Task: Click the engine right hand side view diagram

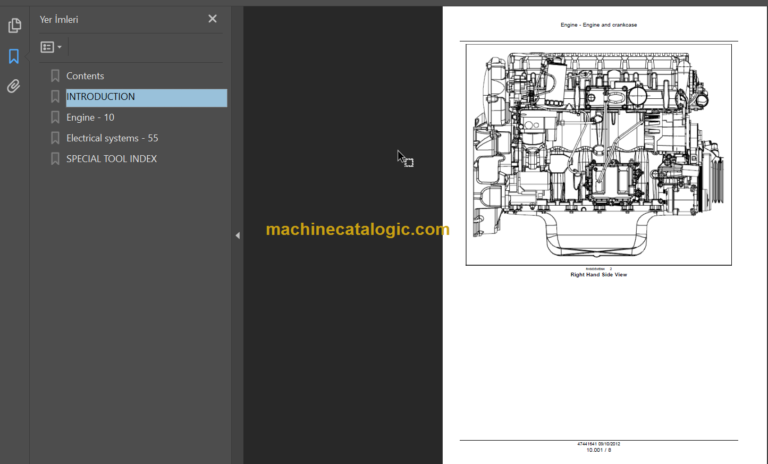Action: point(599,155)
